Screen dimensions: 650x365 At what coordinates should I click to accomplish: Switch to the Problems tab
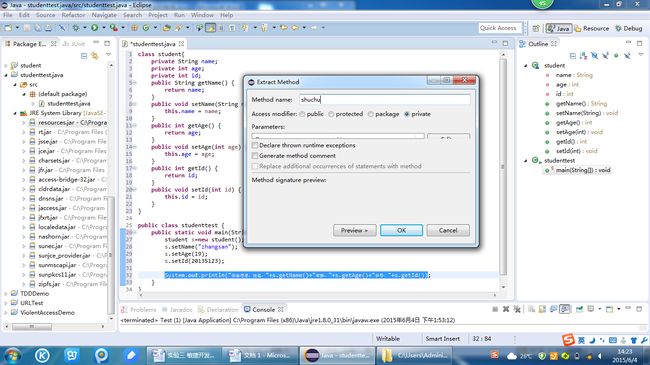(x=139, y=309)
